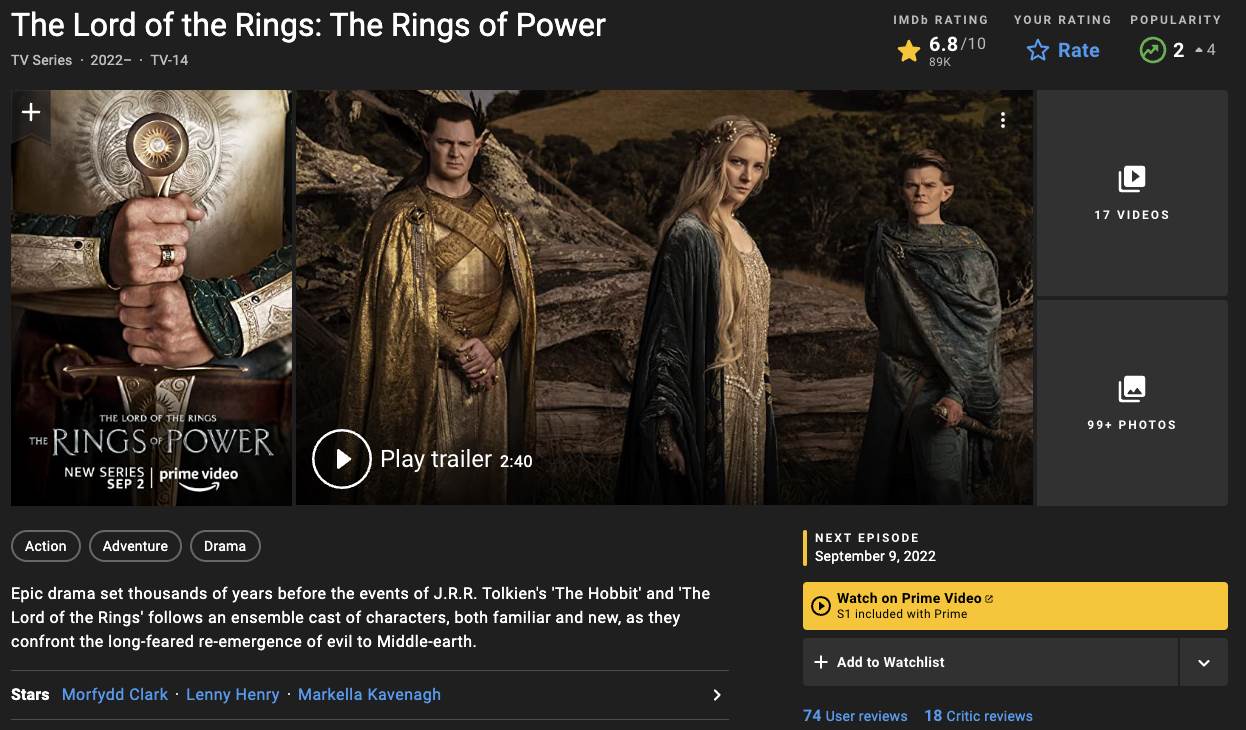Expand the Stars row chevron
This screenshot has width=1246, height=730.
[717, 695]
